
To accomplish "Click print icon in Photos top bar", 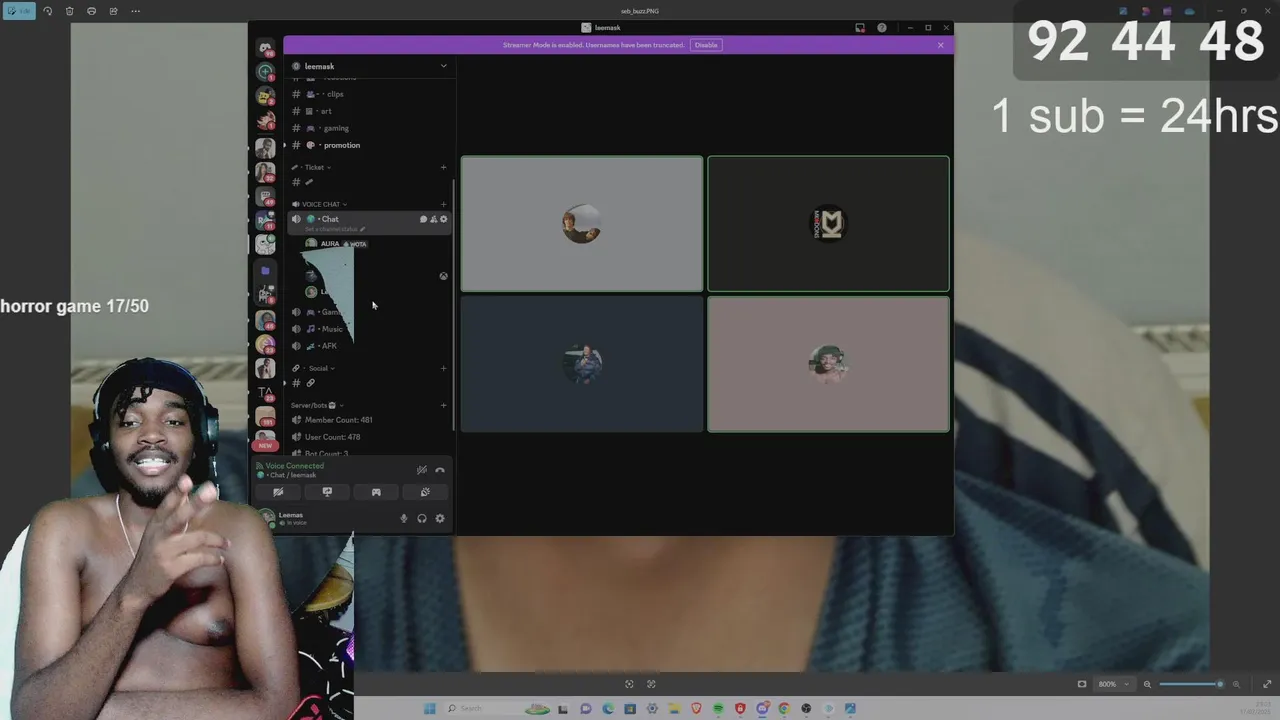I will point(91,11).
